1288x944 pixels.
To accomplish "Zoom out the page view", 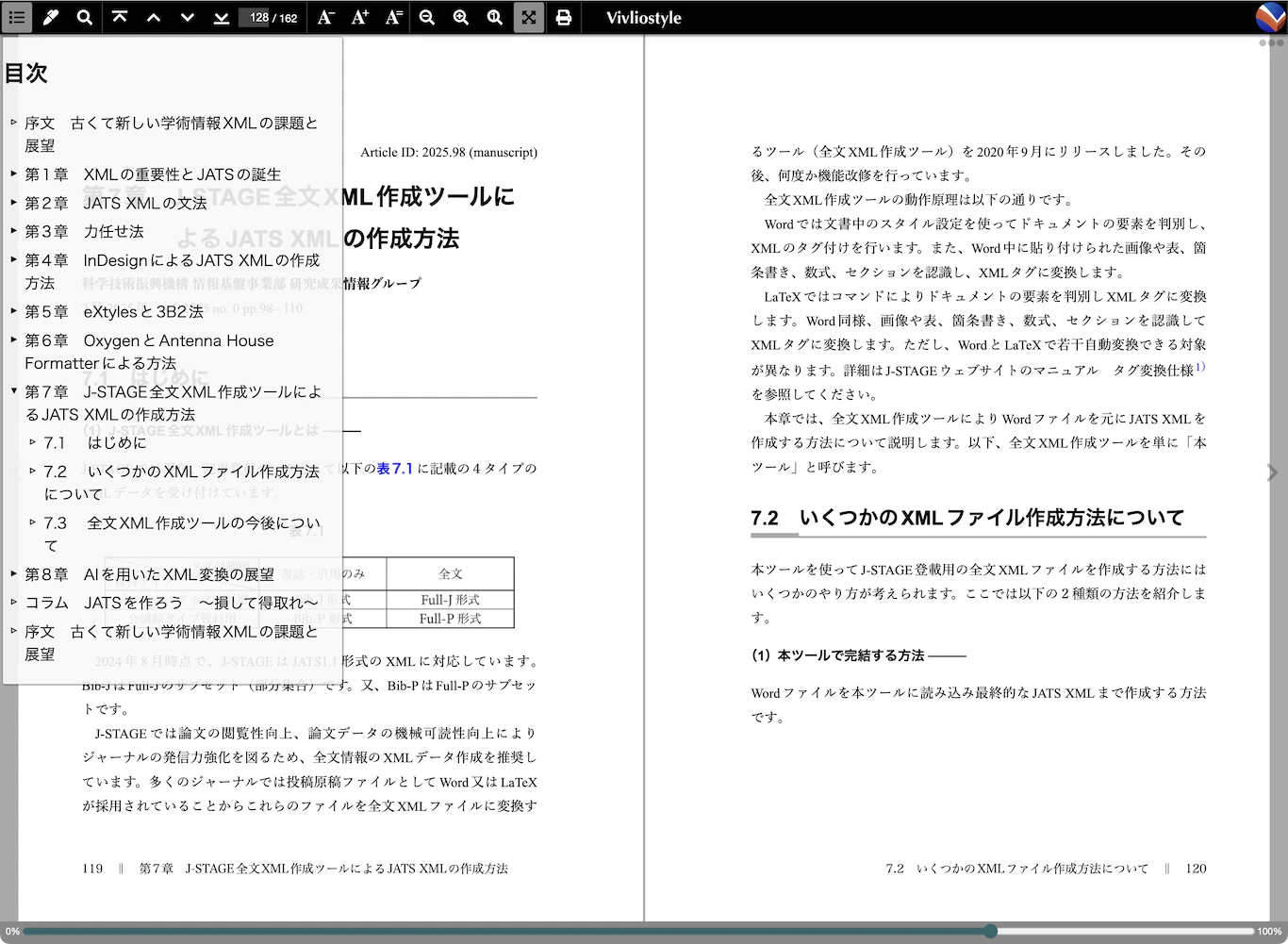I will coord(427,17).
